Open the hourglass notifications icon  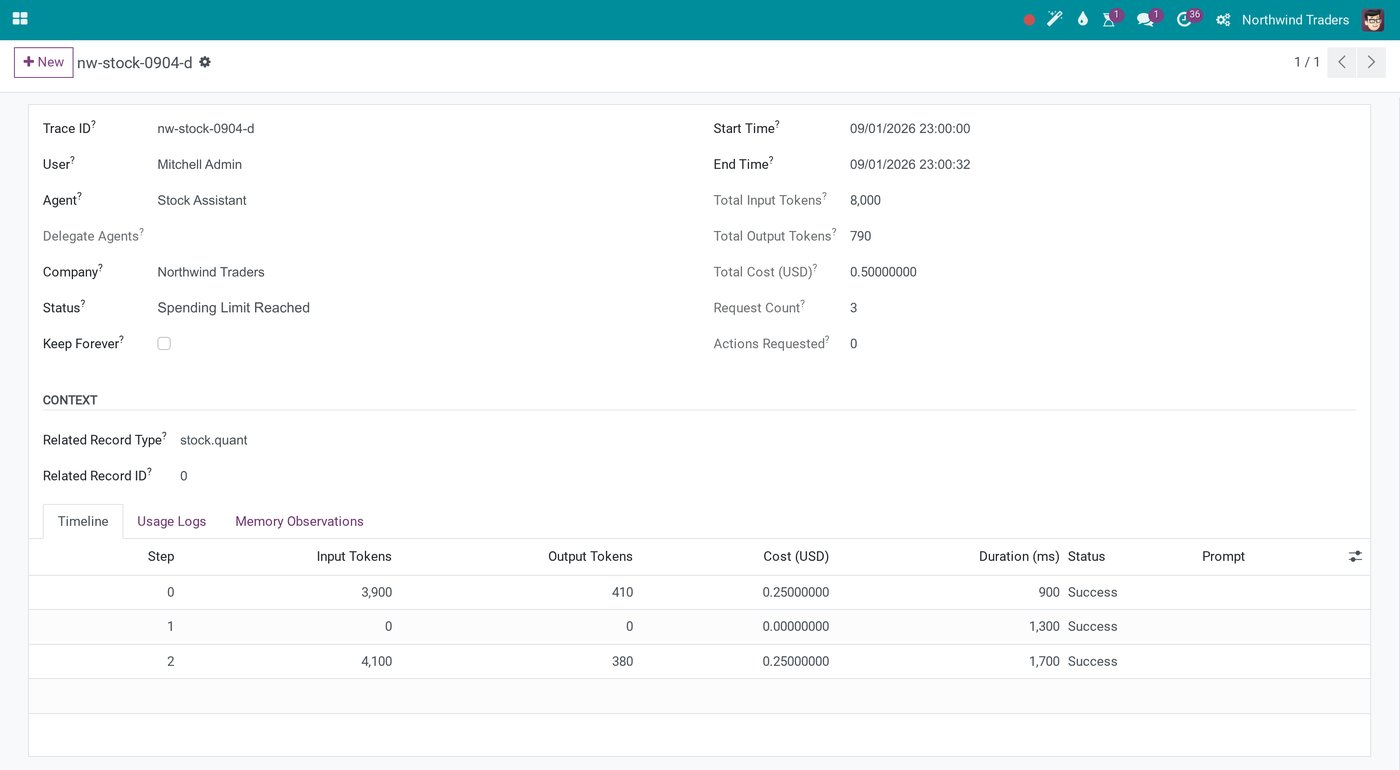tap(1111, 19)
